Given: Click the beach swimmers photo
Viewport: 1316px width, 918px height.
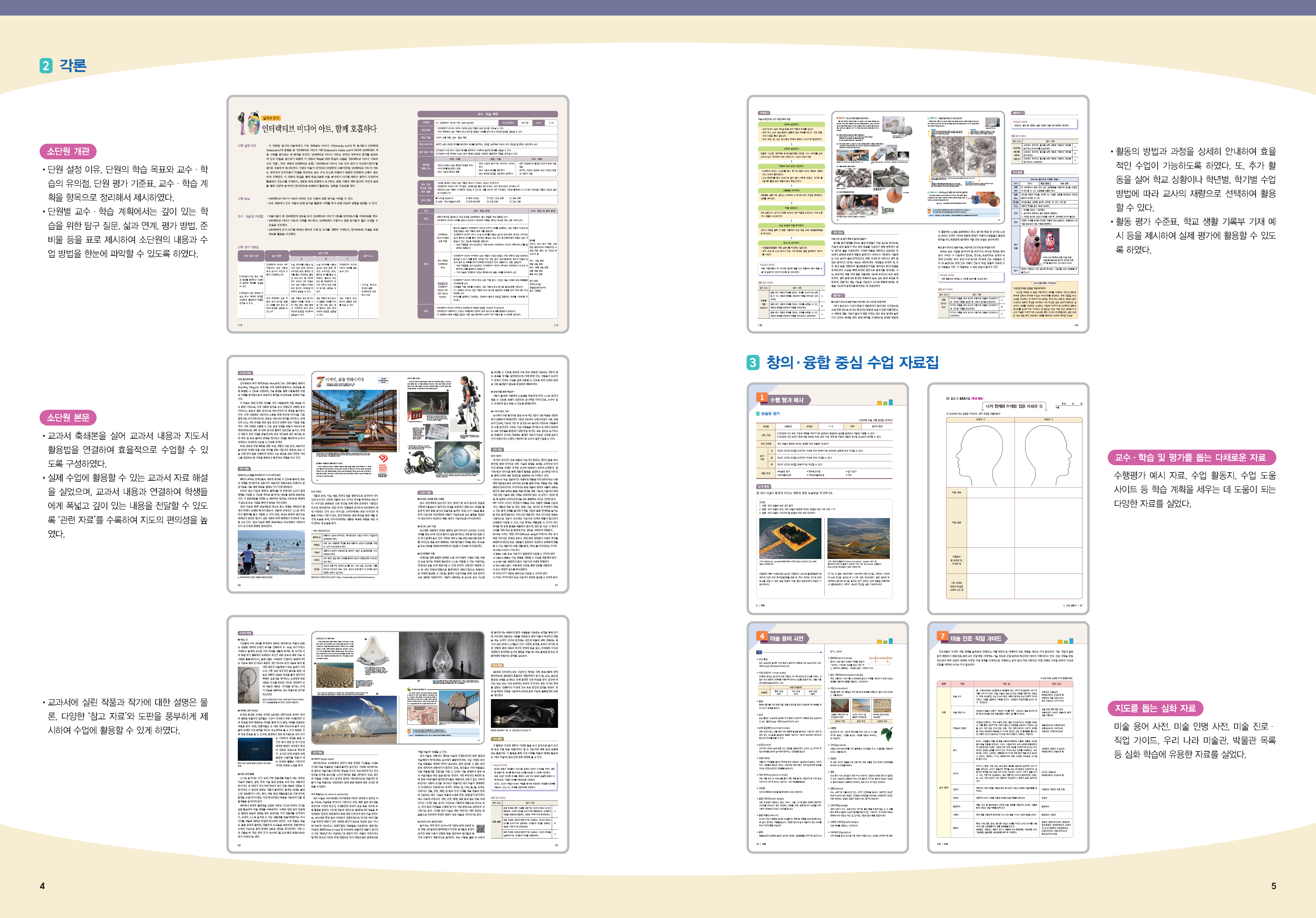Looking at the screenshot, I should click(272, 553).
